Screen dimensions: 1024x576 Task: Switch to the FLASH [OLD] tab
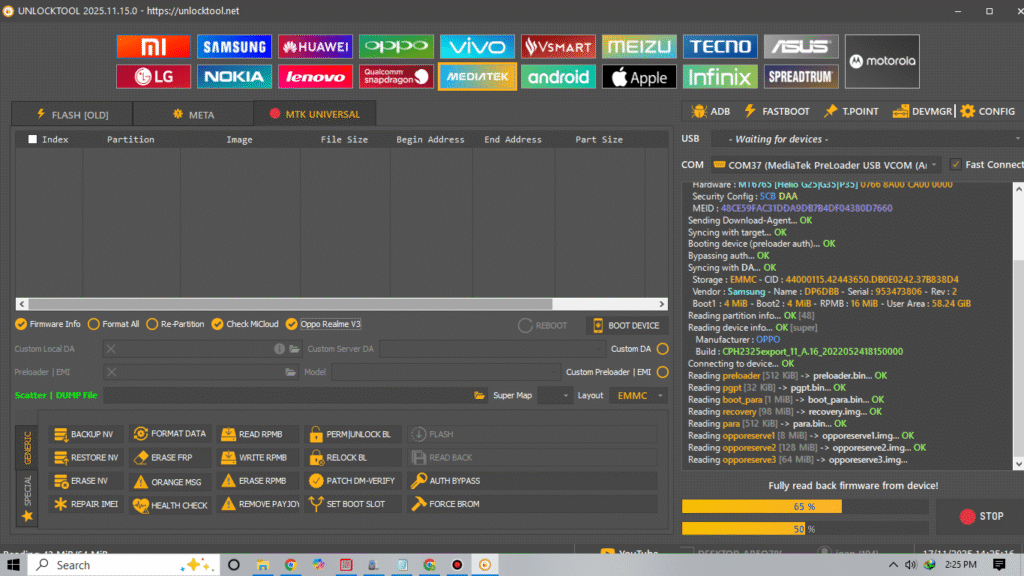(x=72, y=114)
